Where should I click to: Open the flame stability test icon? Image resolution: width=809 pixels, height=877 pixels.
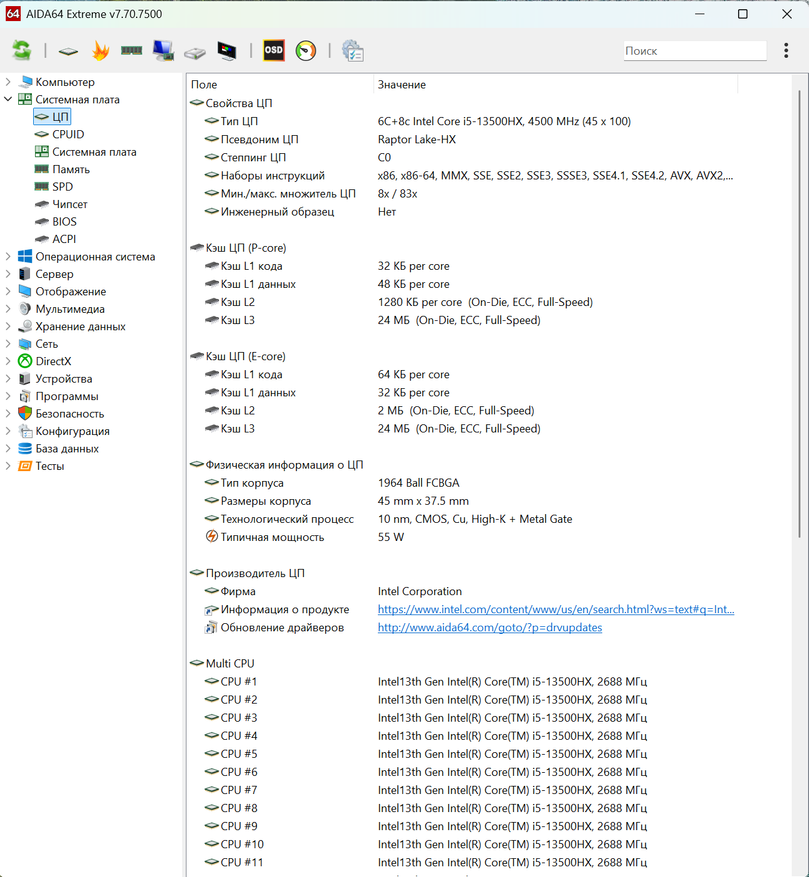tap(100, 51)
